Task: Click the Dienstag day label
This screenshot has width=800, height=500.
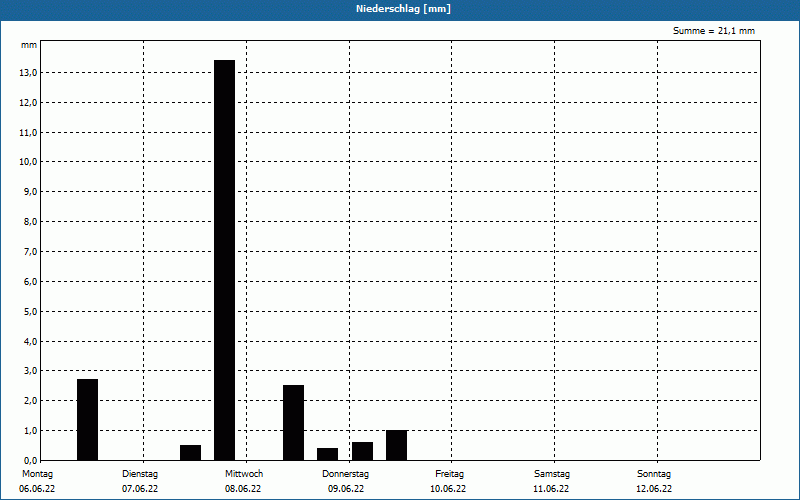Action: point(140,474)
